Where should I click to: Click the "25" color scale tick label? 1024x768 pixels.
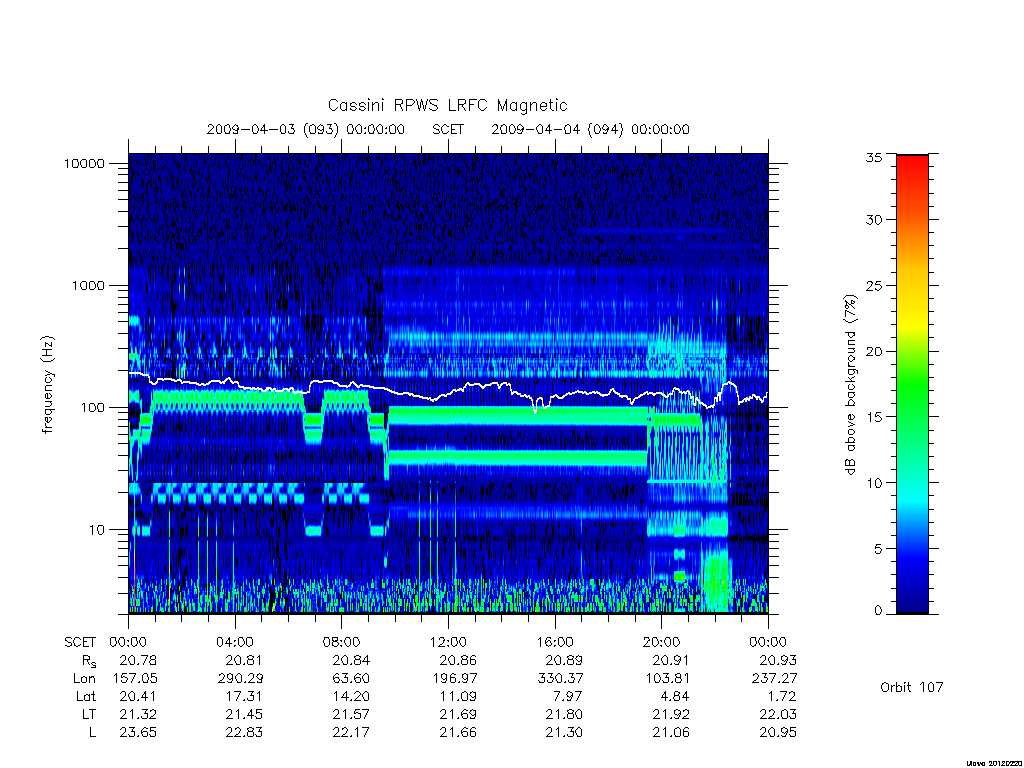coord(874,286)
